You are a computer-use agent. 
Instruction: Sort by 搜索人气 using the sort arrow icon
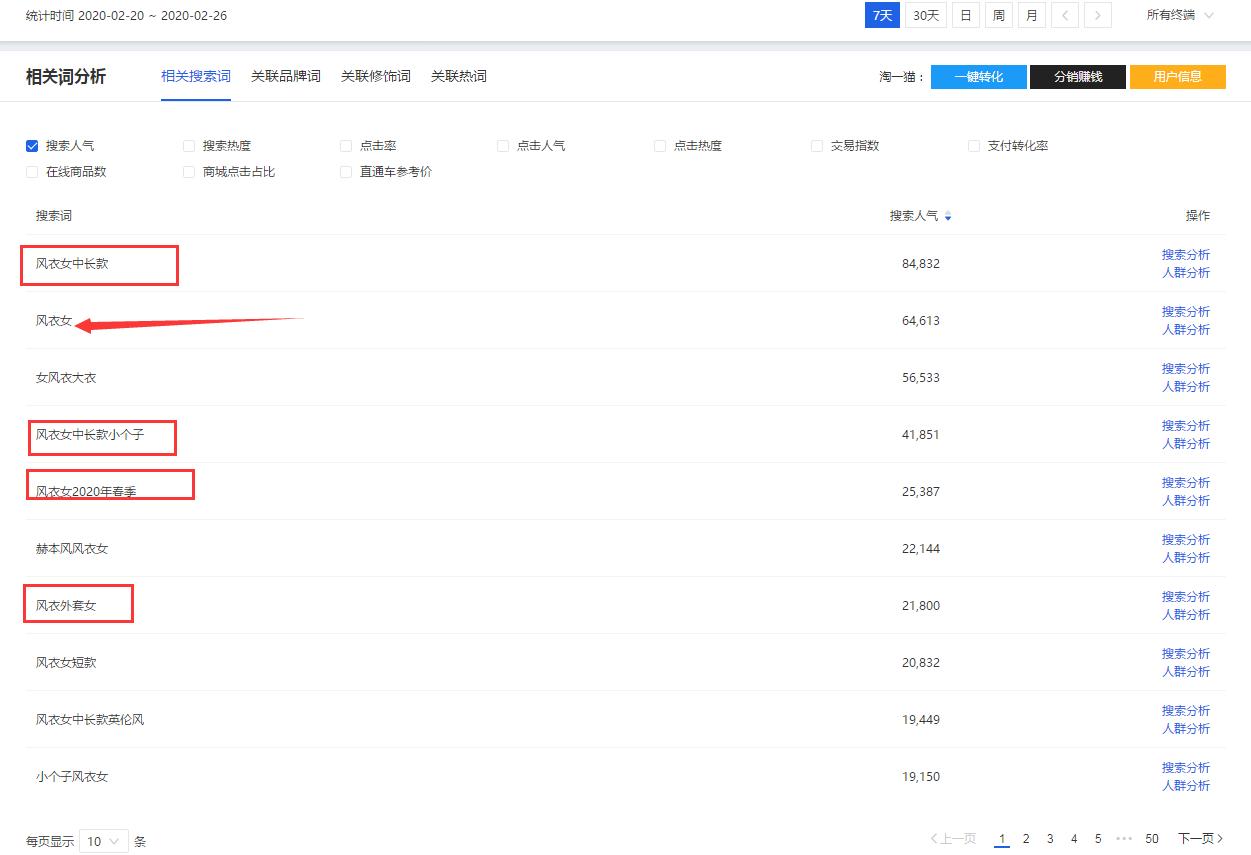pyautogui.click(x=947, y=216)
